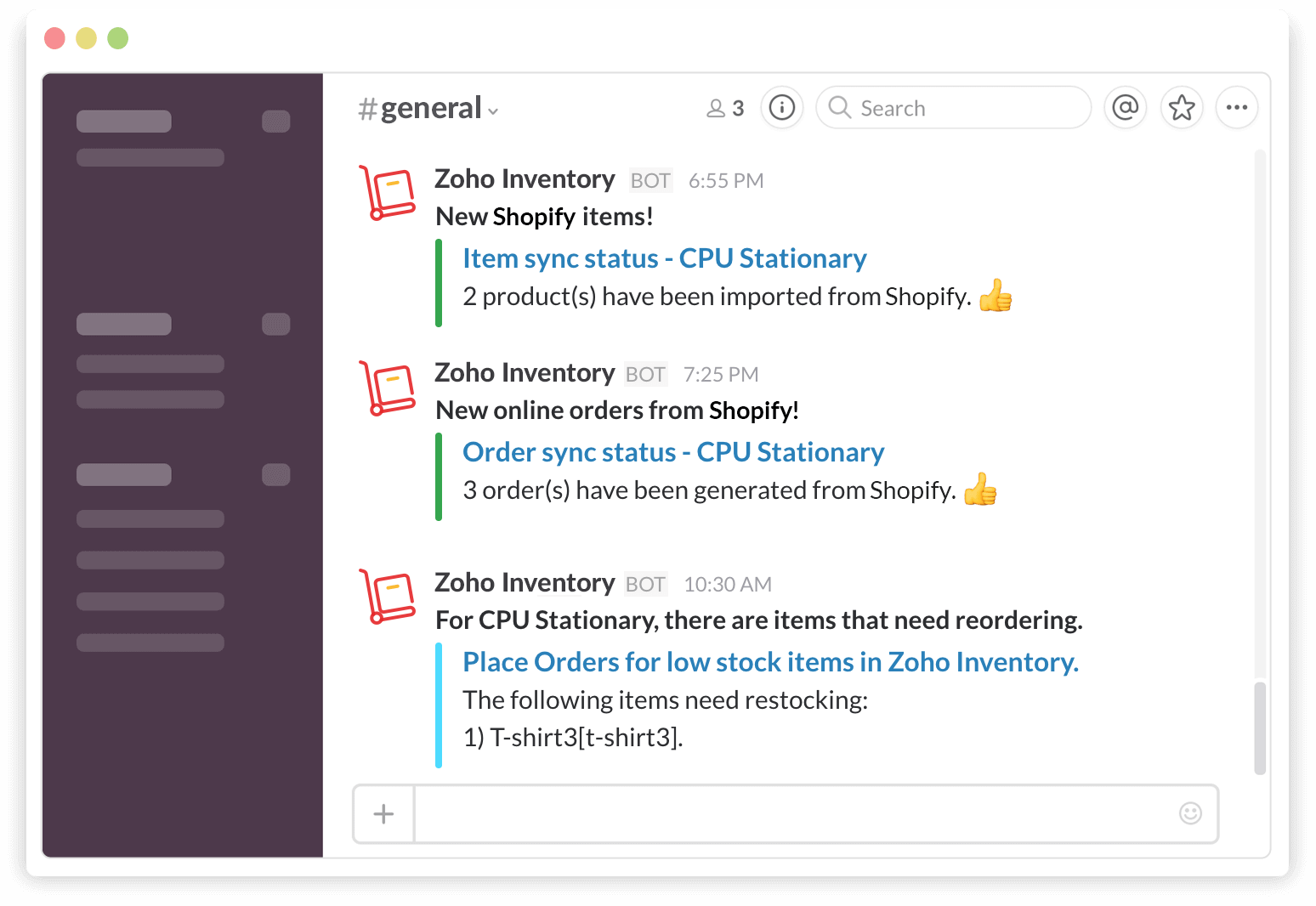Click the 6:55 PM timestamp
Screen dimensions: 1316x906
726,180
